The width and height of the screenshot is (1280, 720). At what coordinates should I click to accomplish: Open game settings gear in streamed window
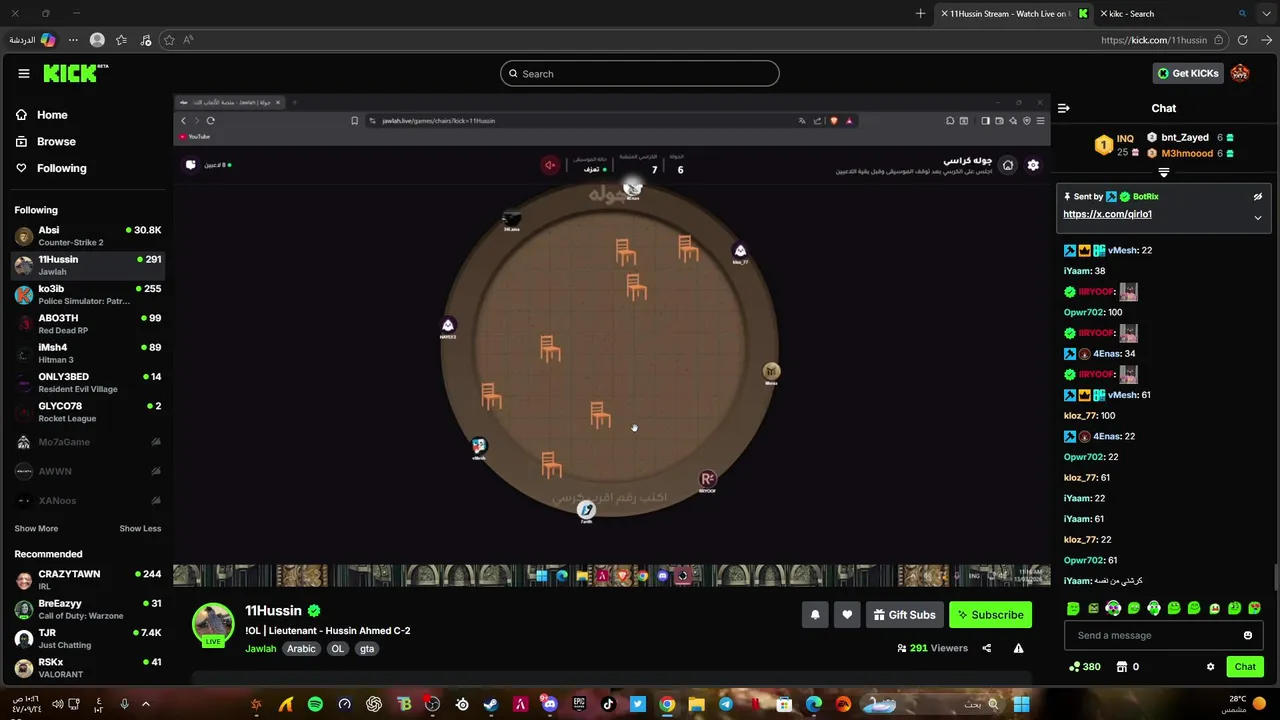pos(1033,165)
